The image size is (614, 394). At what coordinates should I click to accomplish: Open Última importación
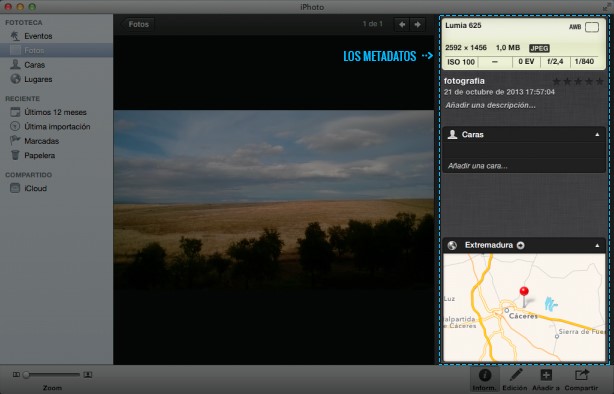pos(56,127)
